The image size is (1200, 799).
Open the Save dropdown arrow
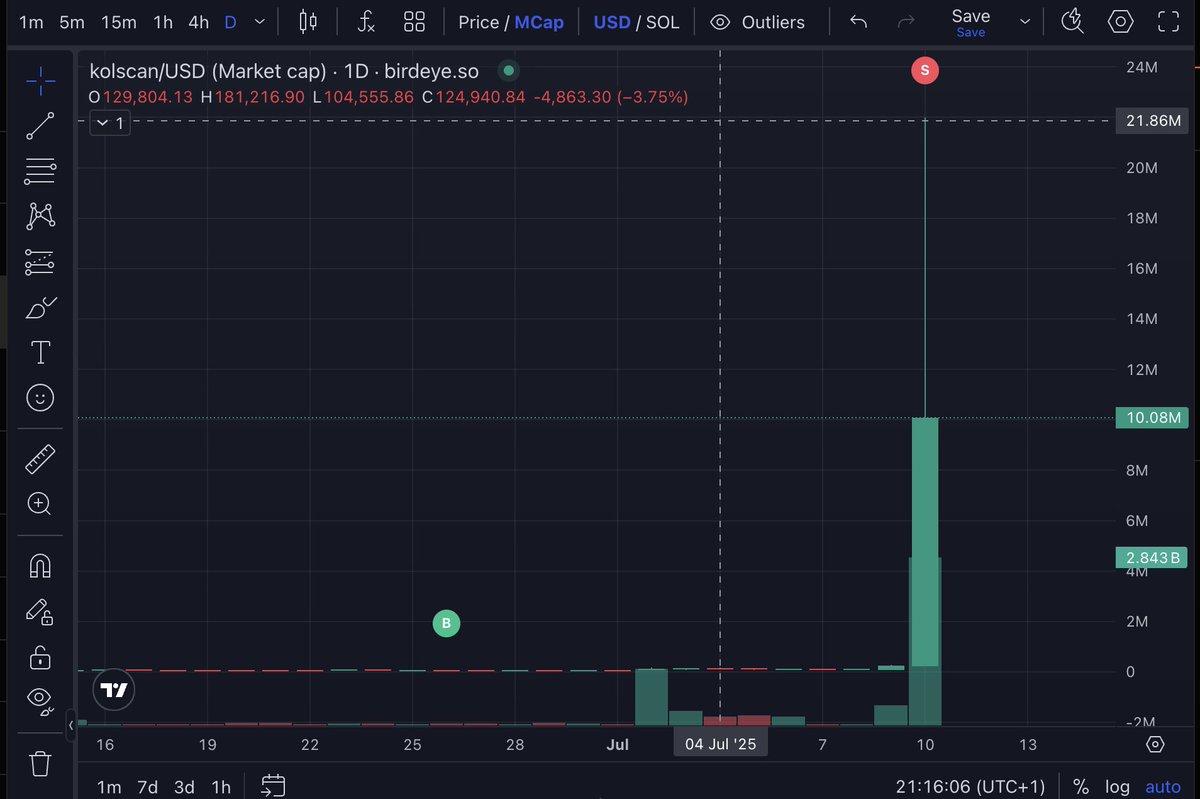coord(1025,22)
